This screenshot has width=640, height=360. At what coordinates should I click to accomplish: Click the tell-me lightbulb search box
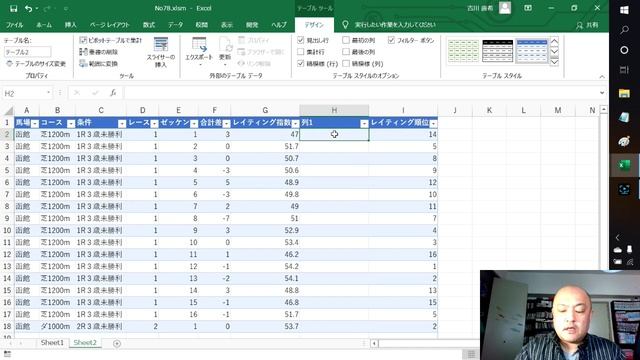(389, 25)
